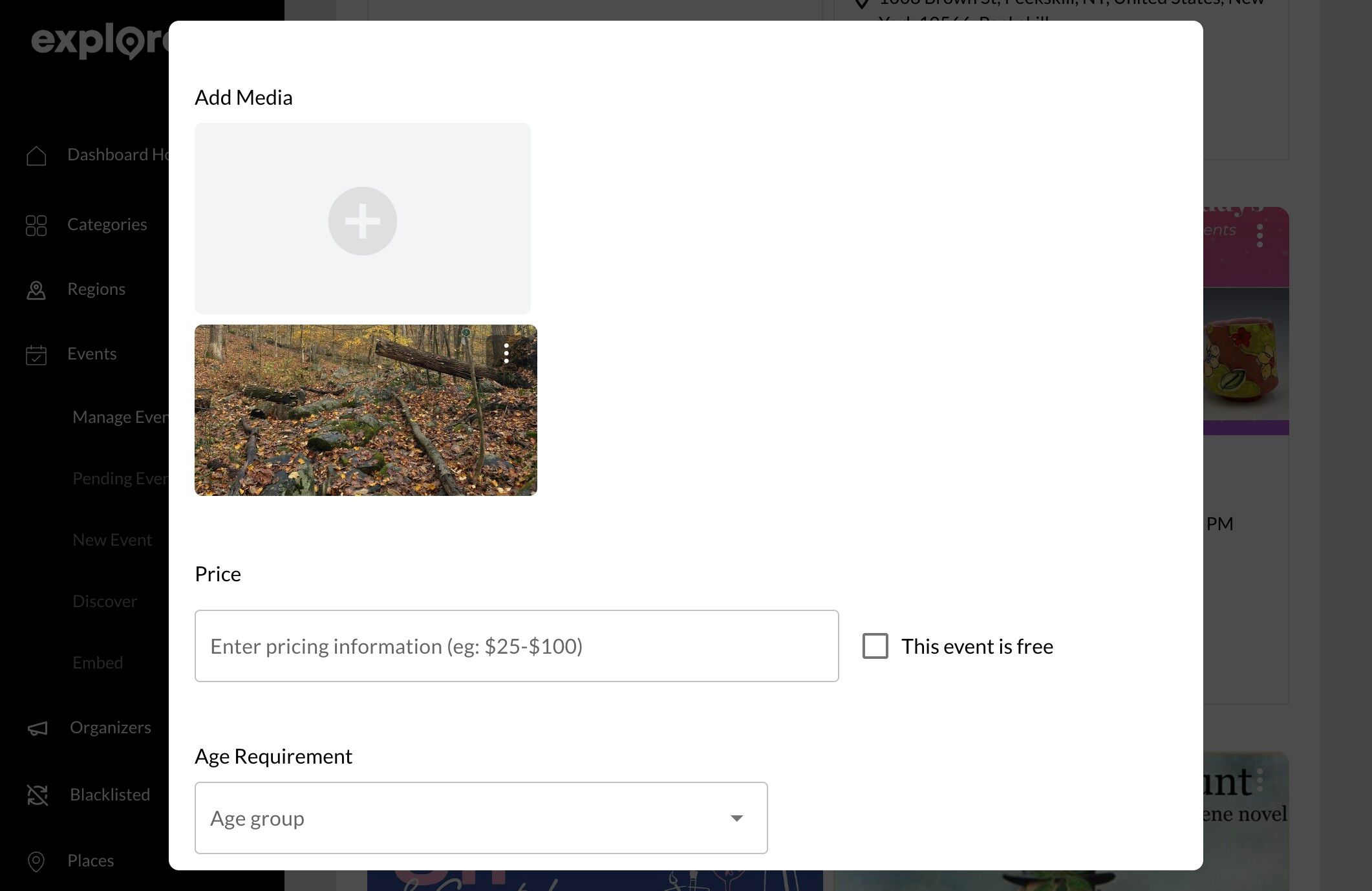1372x891 pixels.
Task: Open the Pending Events sidebar link
Action: [120, 478]
